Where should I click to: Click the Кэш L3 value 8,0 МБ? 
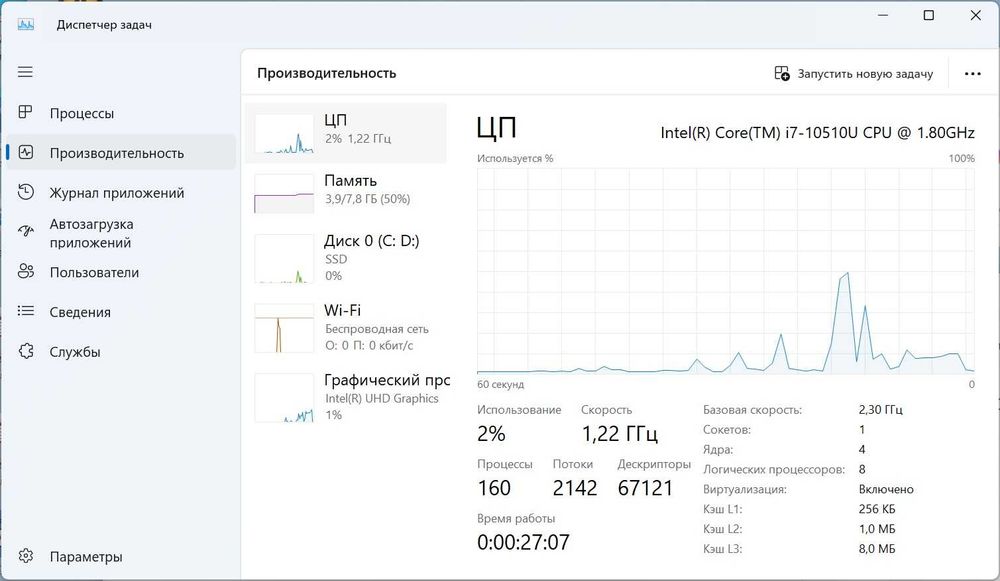[x=877, y=548]
